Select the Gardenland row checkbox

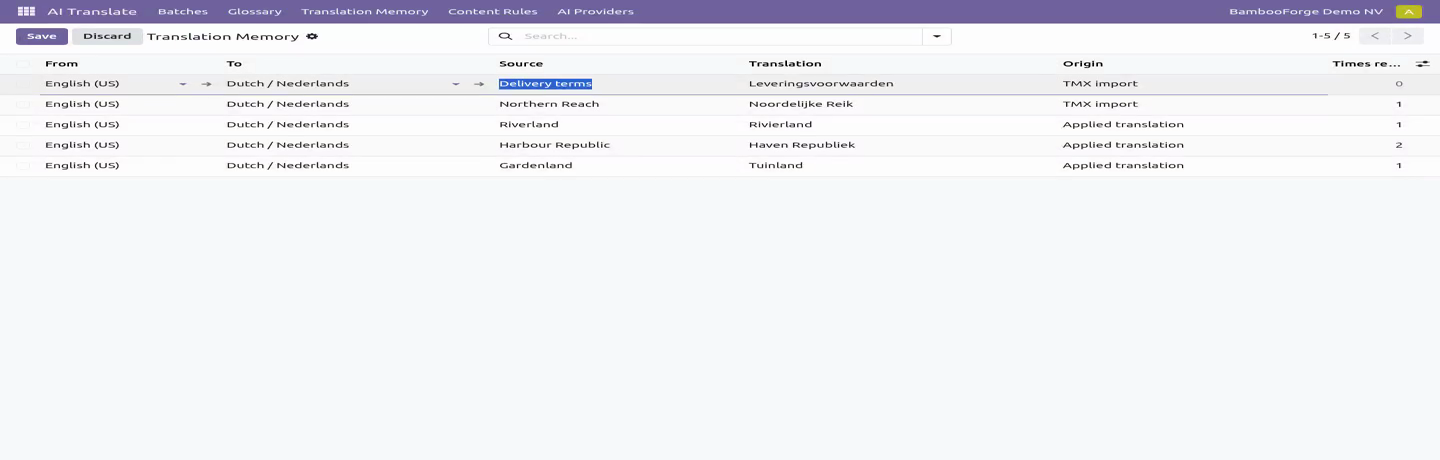coord(23,166)
